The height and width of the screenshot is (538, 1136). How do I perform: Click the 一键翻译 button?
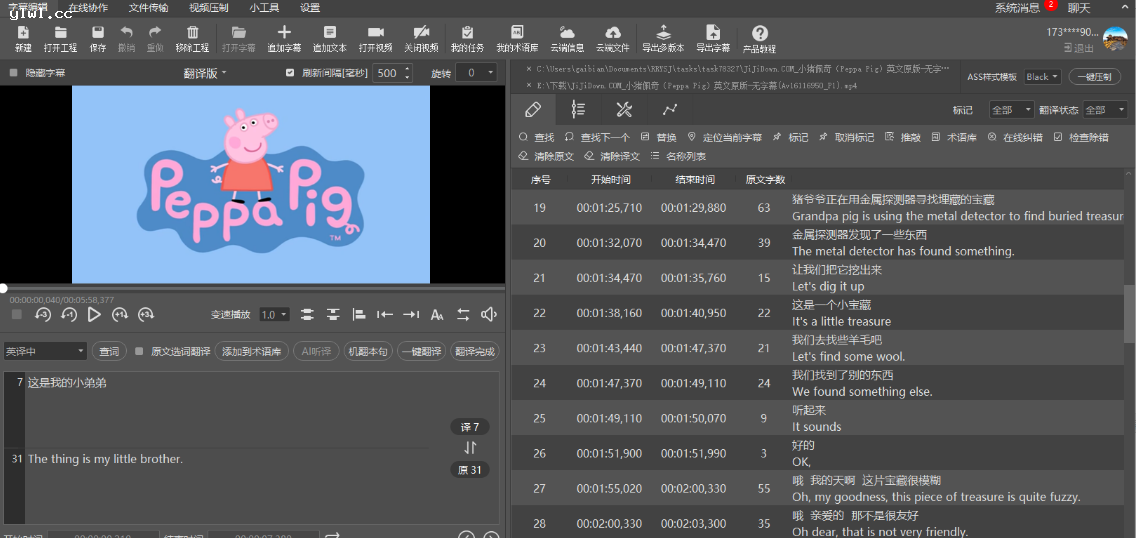[x=421, y=351]
